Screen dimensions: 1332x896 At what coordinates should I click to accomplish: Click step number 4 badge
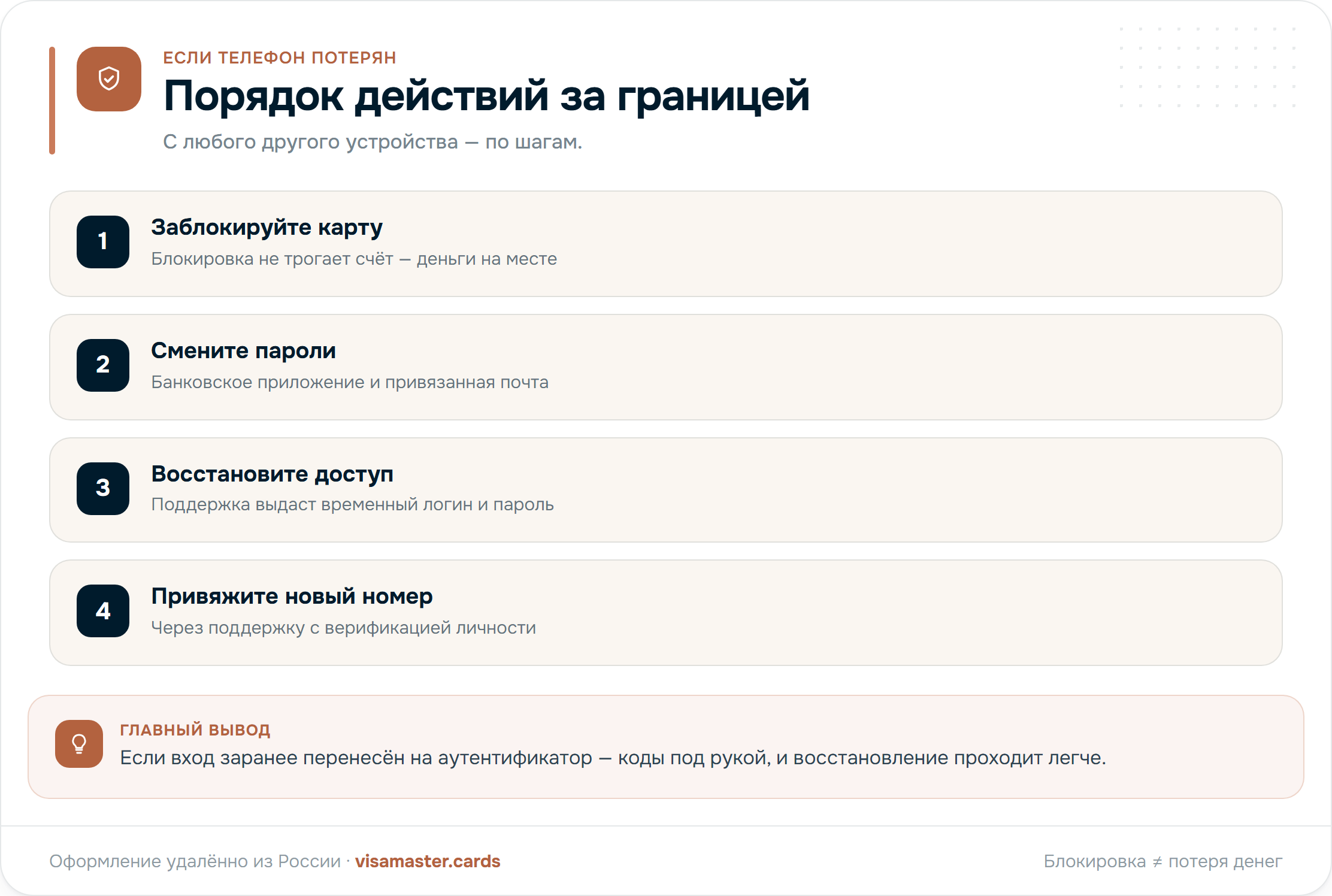103,611
